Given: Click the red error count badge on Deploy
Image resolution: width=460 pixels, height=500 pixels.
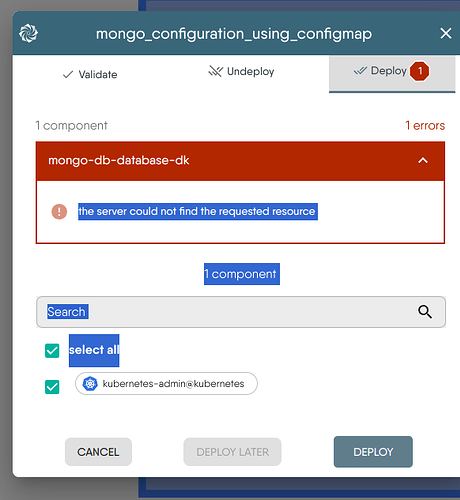Looking at the screenshot, I should pyautogui.click(x=420, y=71).
